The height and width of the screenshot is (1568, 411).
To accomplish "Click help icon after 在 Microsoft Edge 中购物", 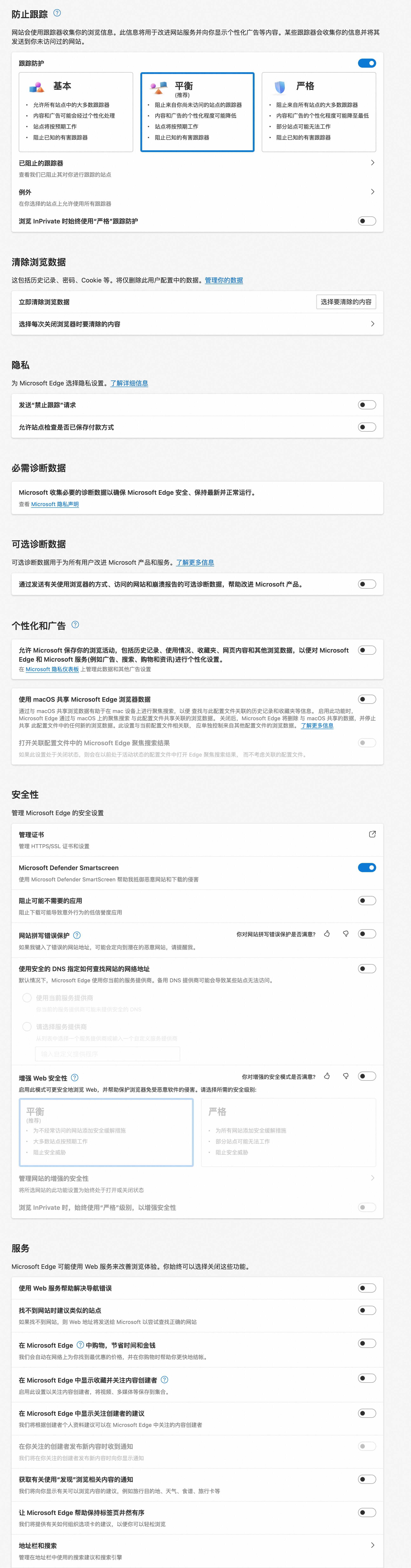I will [80, 1345].
